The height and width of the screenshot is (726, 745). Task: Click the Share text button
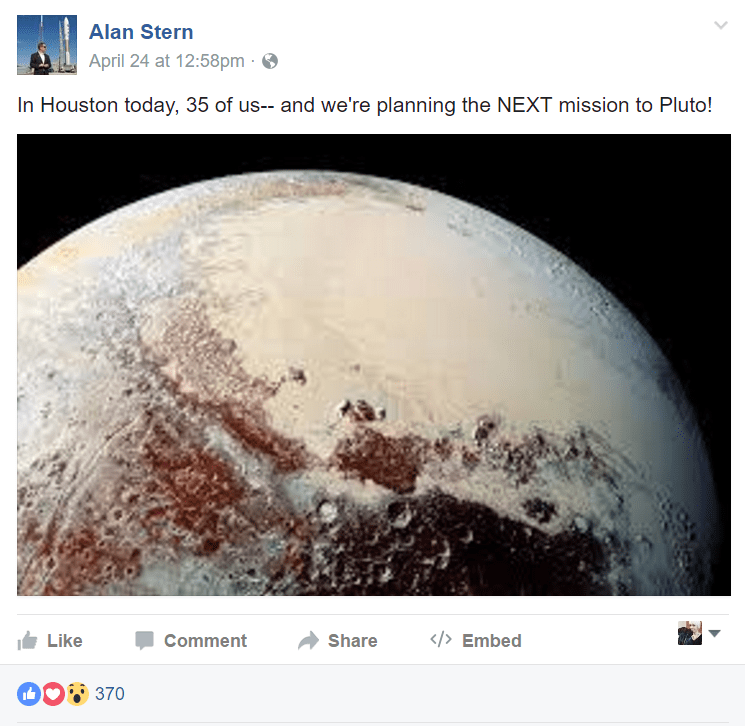pos(353,640)
